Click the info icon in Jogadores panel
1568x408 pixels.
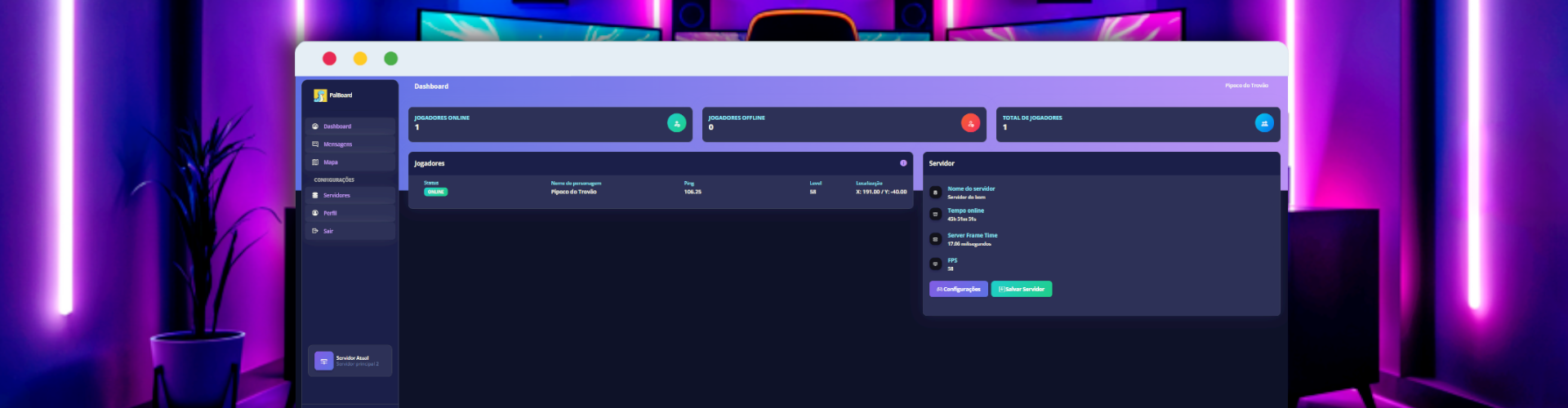coord(903,163)
